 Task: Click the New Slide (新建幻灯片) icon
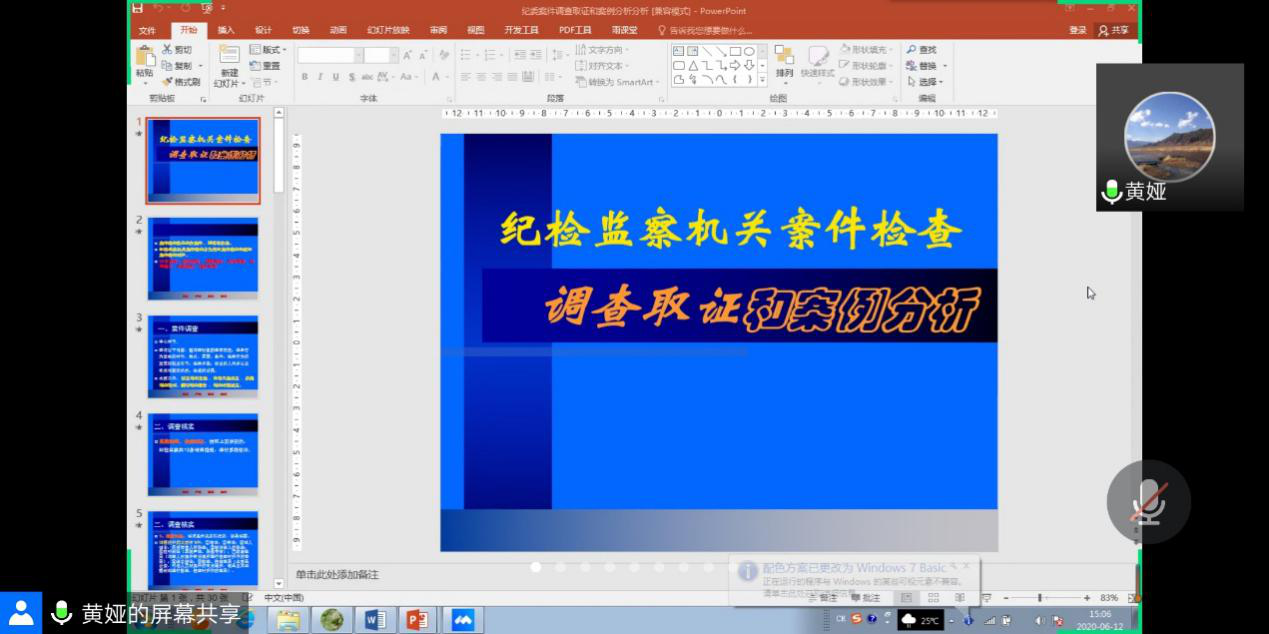(x=229, y=56)
